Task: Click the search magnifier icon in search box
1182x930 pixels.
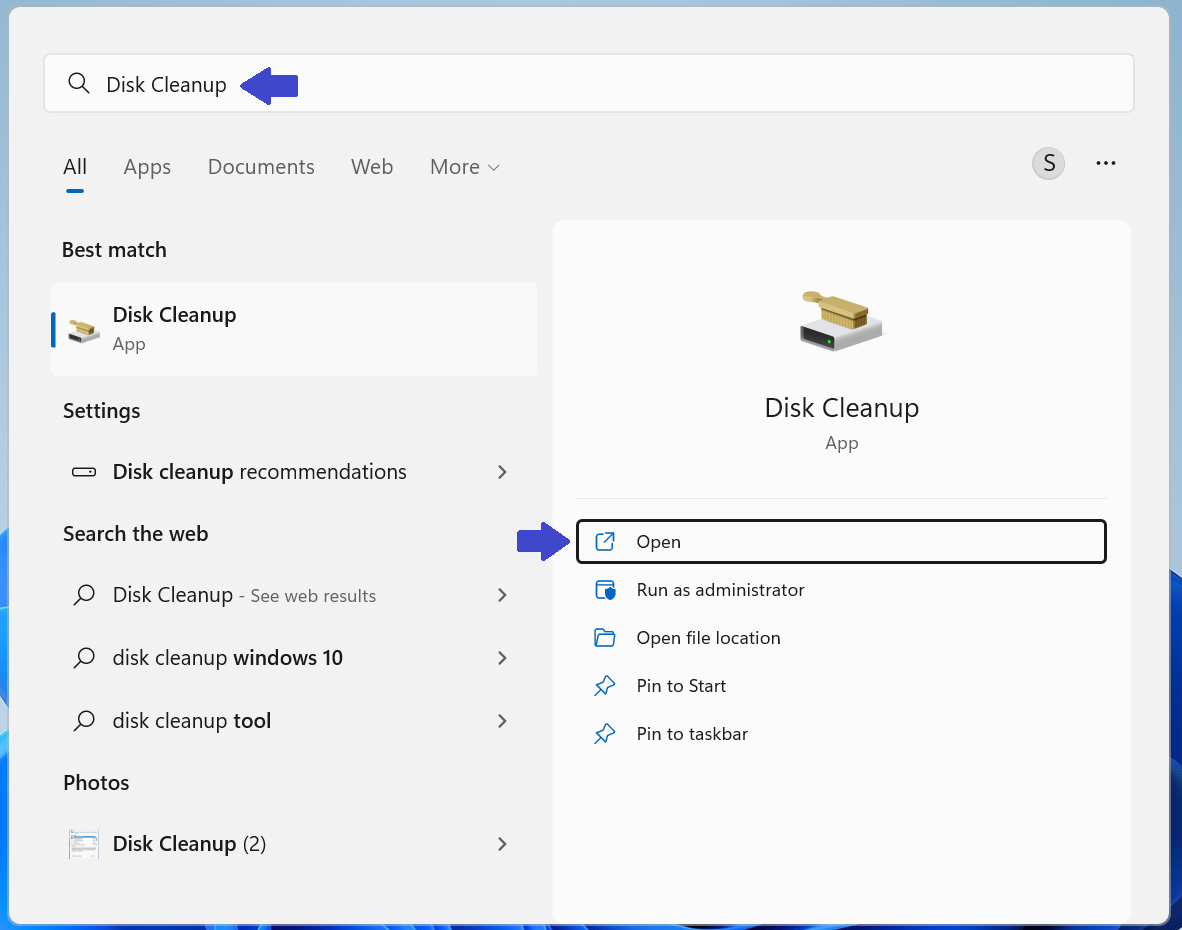Action: click(x=79, y=84)
